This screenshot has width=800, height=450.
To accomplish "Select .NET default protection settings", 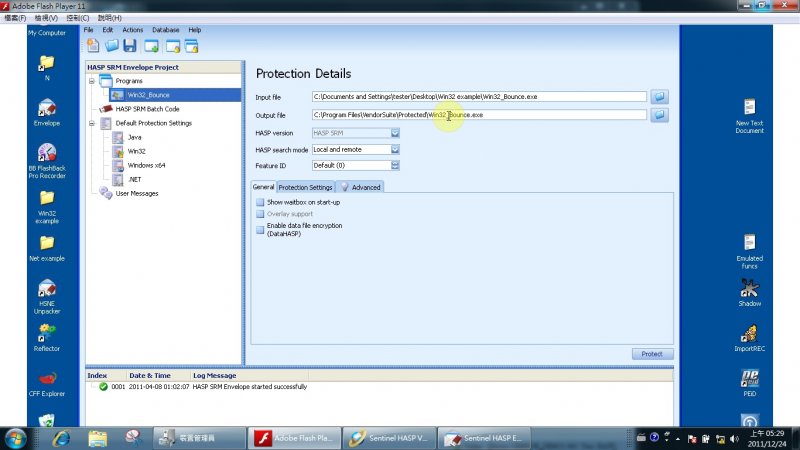I will coord(134,180).
